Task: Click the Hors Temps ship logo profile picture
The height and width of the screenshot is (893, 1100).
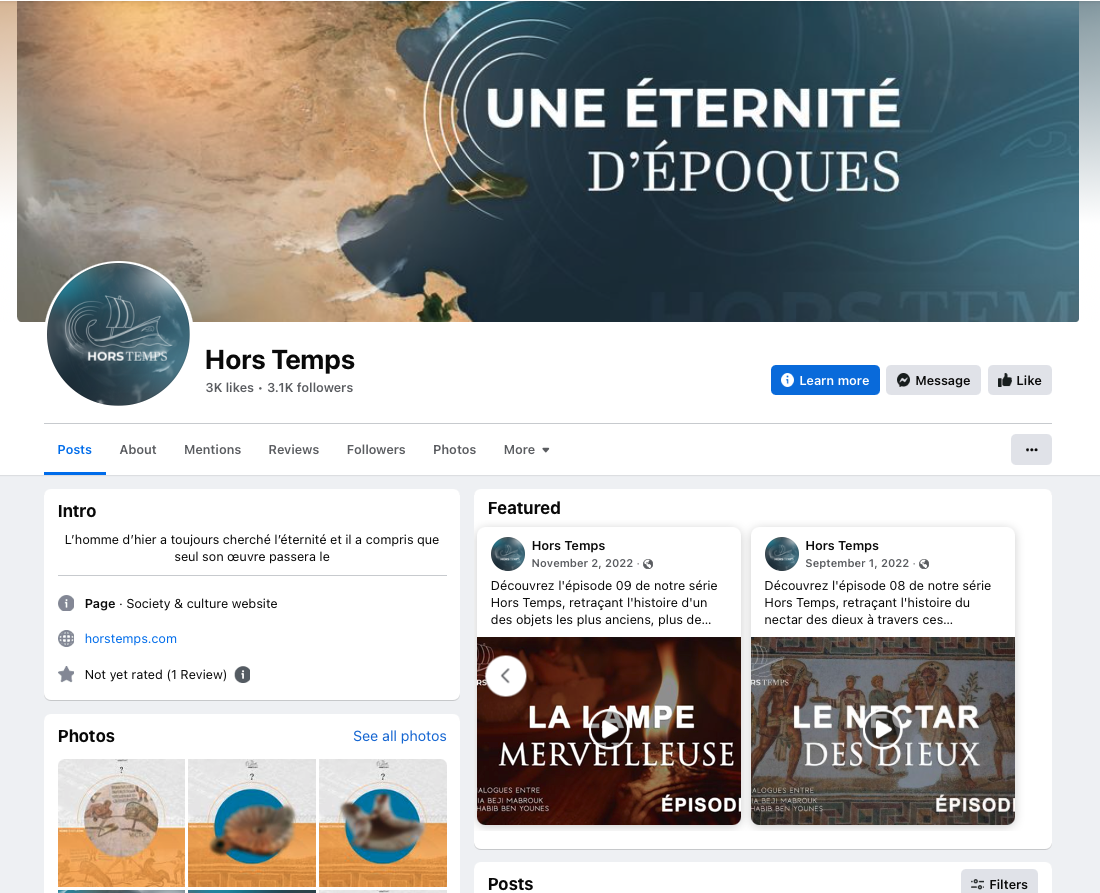Action: point(119,335)
